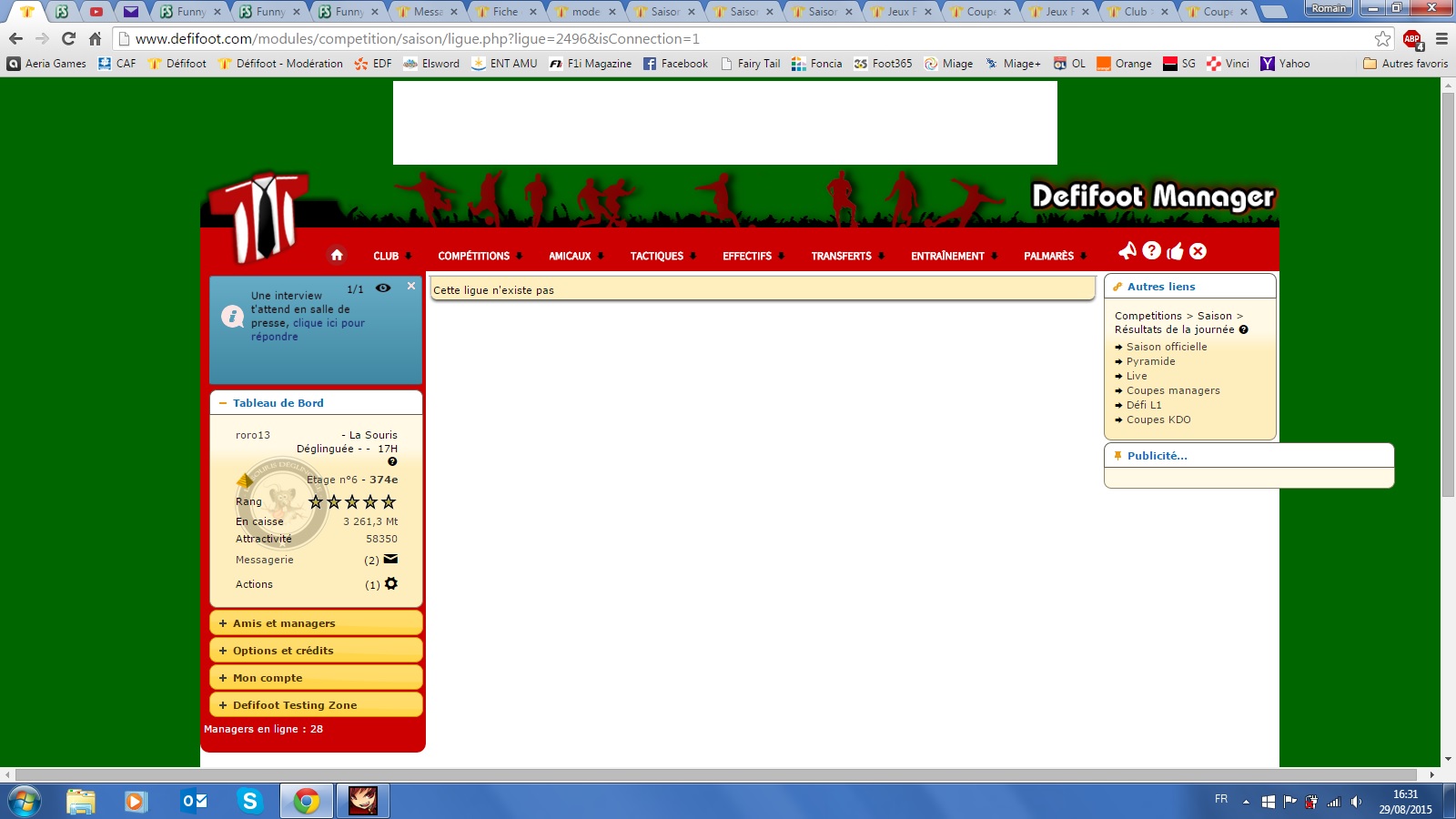The width and height of the screenshot is (1456, 819).
Task: Open the Live link
Action: 1137,376
